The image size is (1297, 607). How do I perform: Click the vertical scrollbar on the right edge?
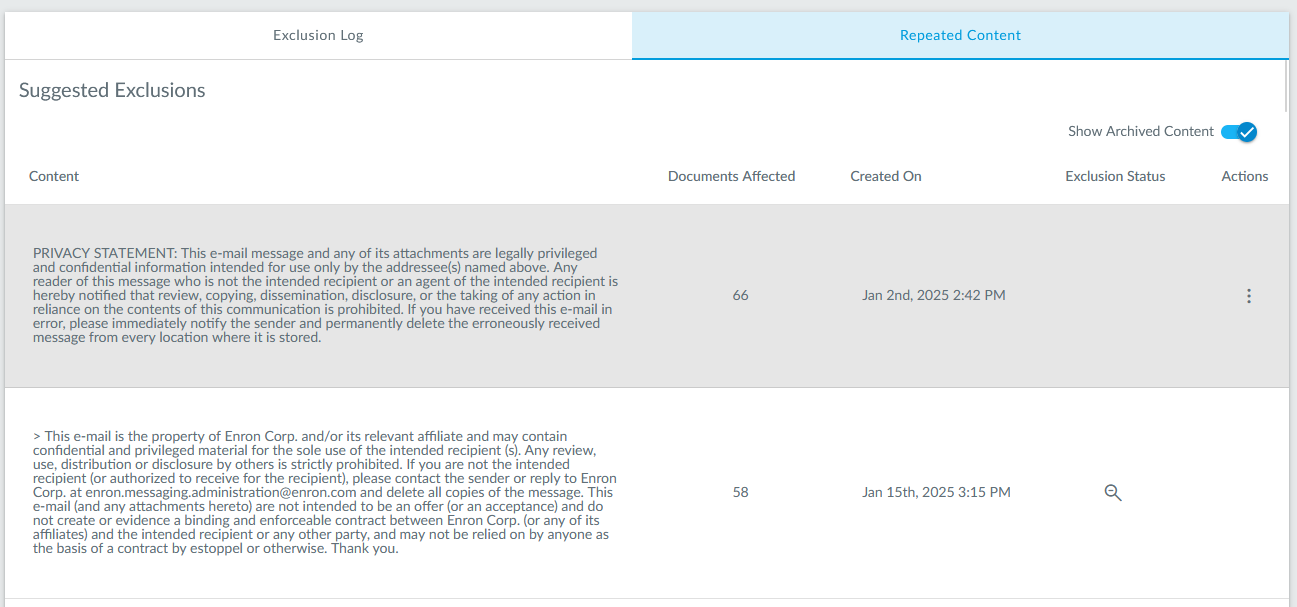(x=1287, y=85)
